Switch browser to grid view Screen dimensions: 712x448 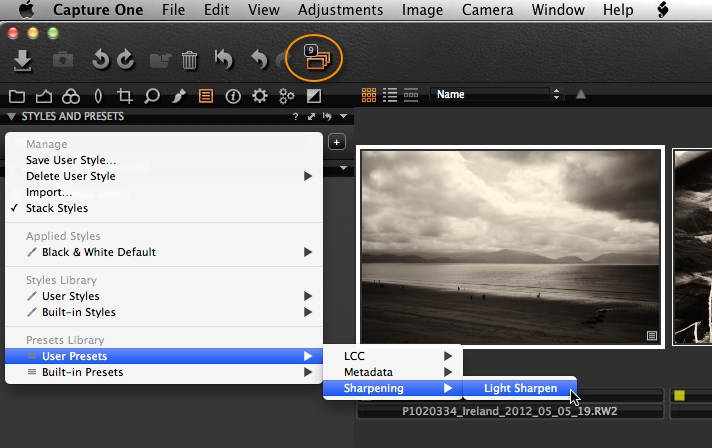369,95
